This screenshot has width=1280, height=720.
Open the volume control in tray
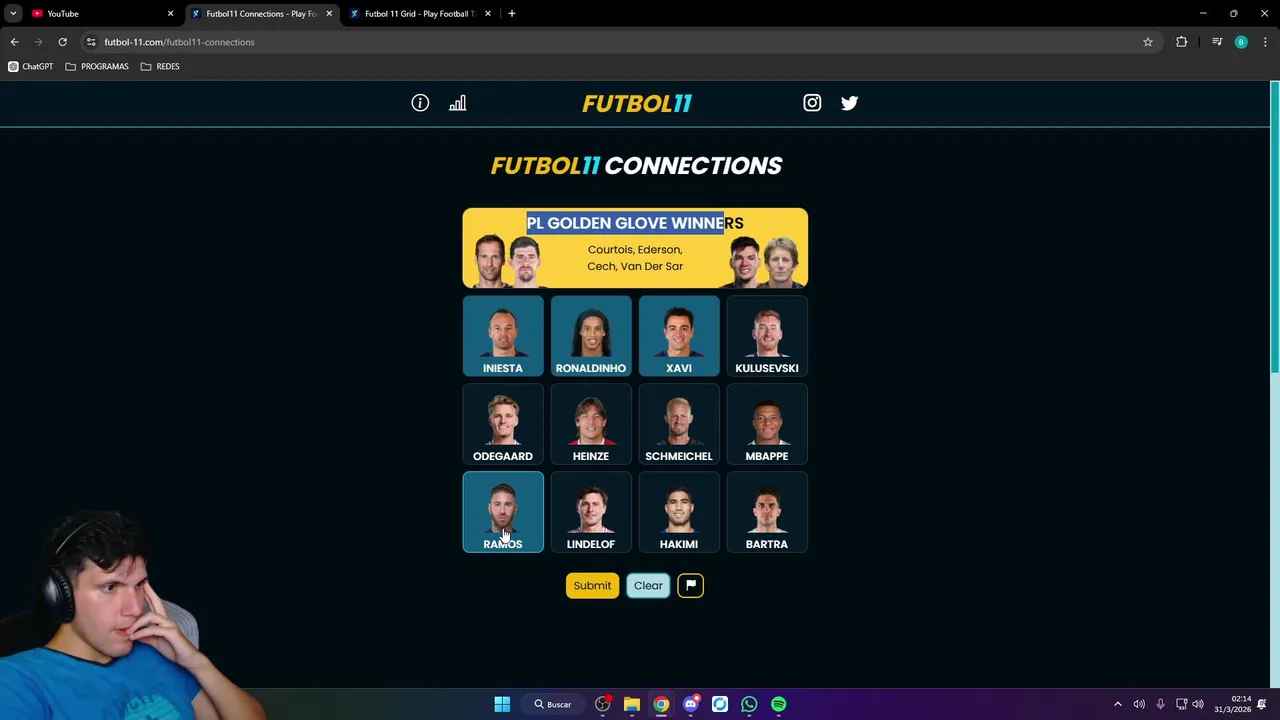click(x=1139, y=704)
